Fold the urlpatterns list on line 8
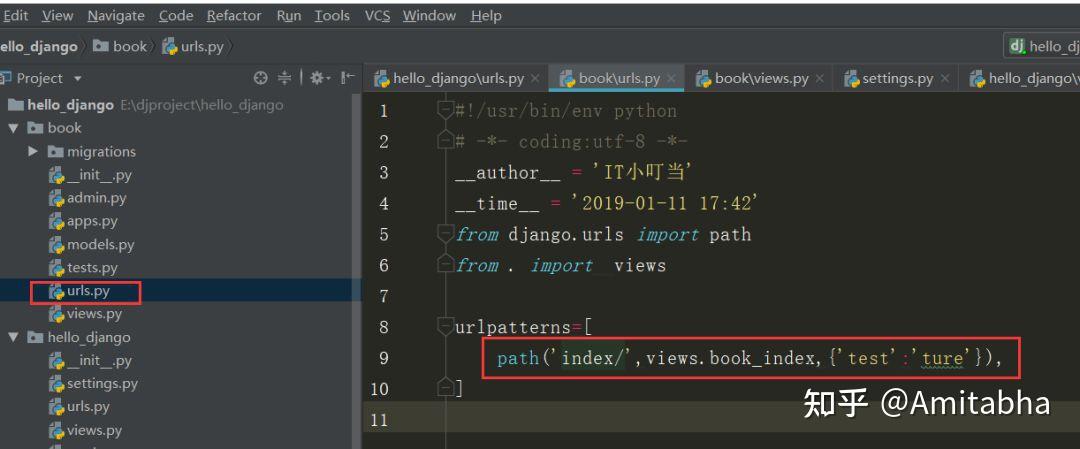 coord(446,327)
